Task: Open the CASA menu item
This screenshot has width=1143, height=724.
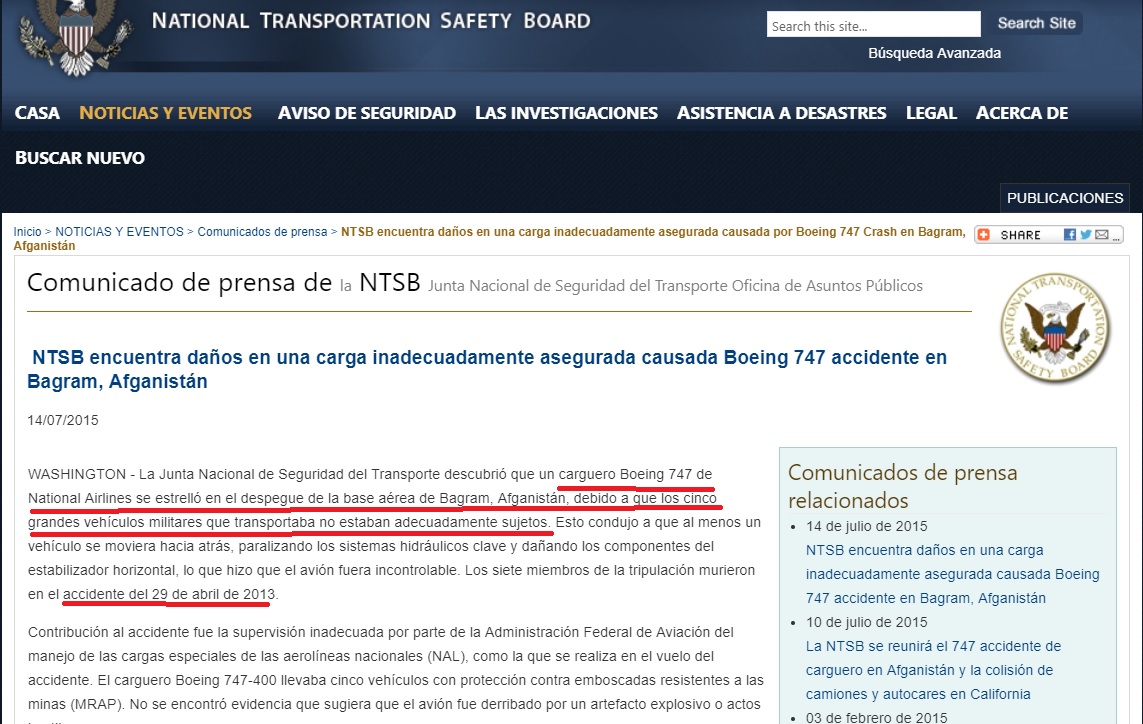Action: (37, 113)
